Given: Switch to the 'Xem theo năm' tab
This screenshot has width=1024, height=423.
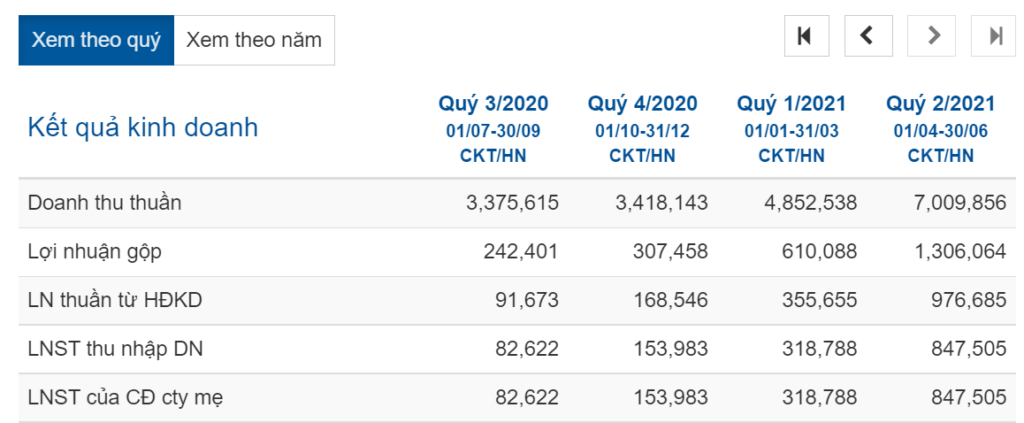Looking at the screenshot, I should point(254,40).
